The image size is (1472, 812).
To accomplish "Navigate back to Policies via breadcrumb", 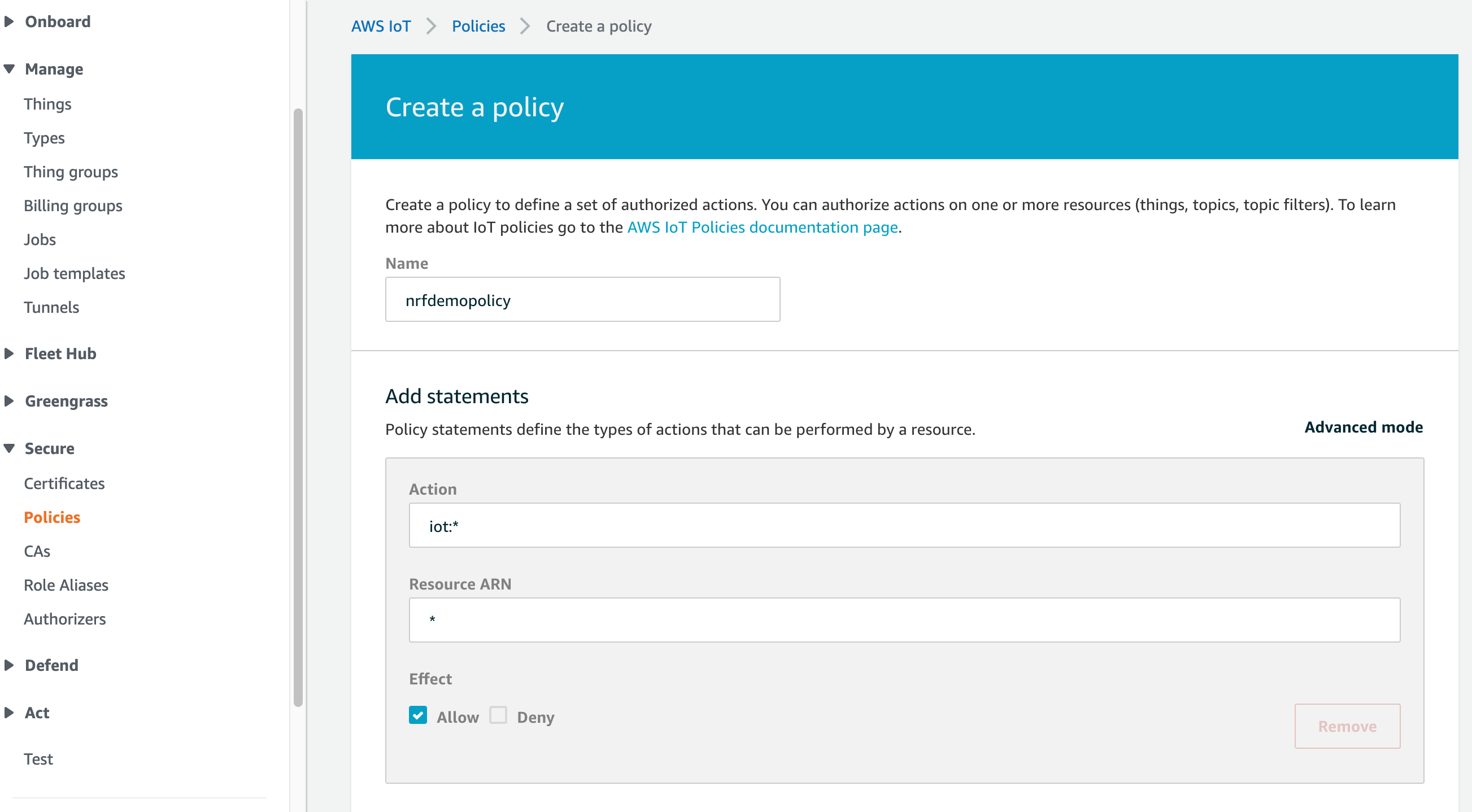I will pyautogui.click(x=478, y=26).
